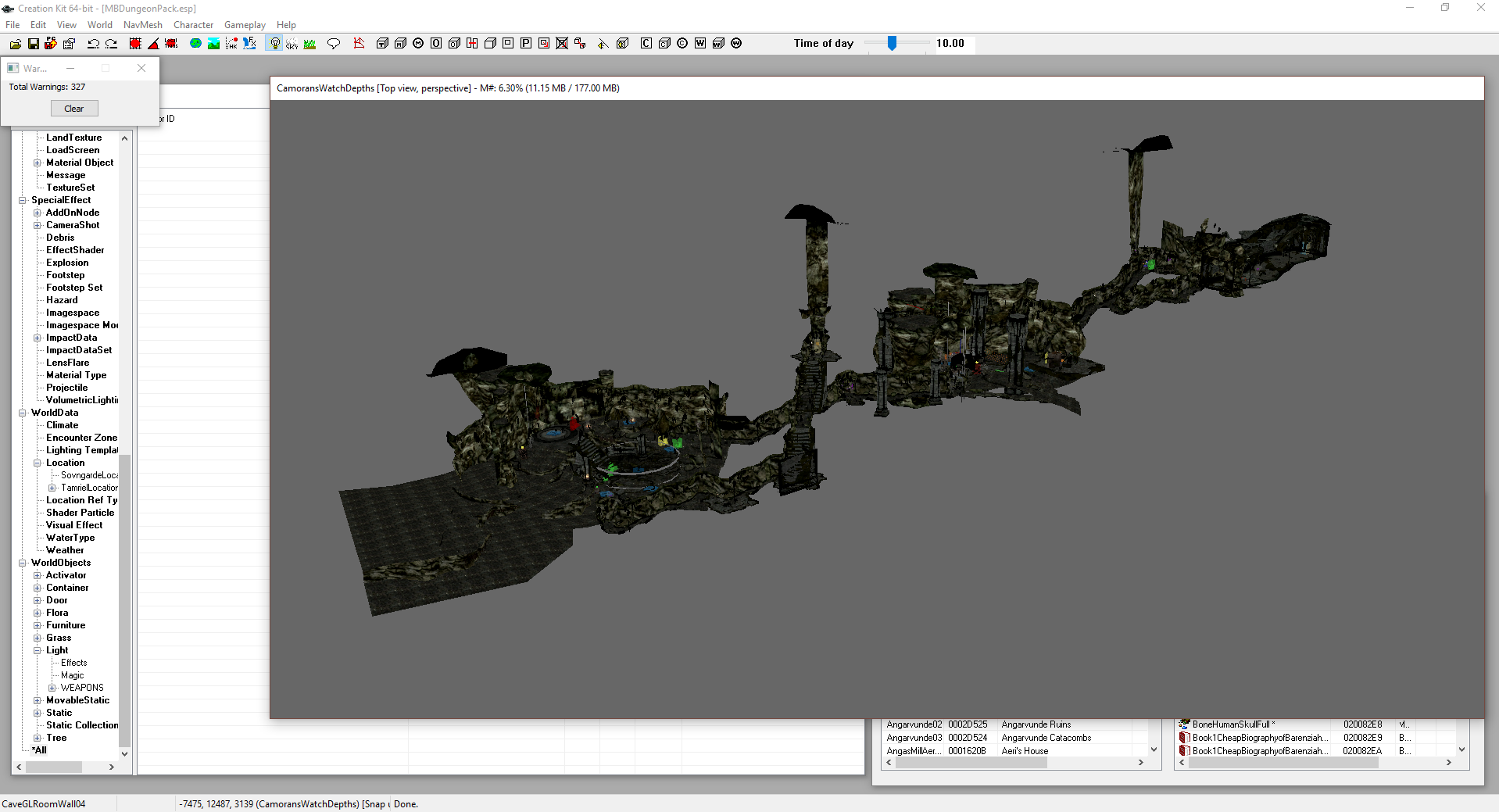Screen dimensions: 1499x812
Task: Toggle the W cube toolbar button
Action: pyautogui.click(x=718, y=44)
